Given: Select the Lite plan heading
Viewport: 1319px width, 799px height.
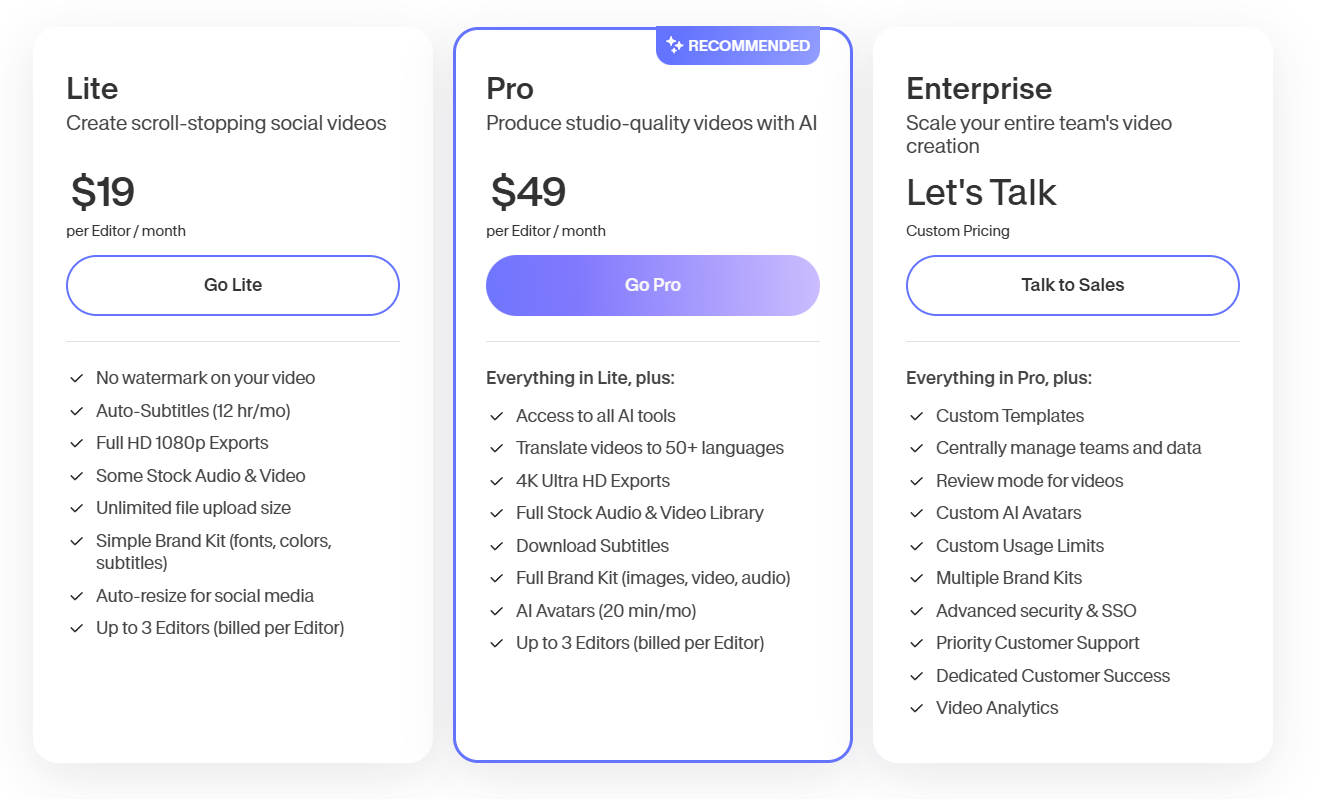Looking at the screenshot, I should pyautogui.click(x=92, y=88).
